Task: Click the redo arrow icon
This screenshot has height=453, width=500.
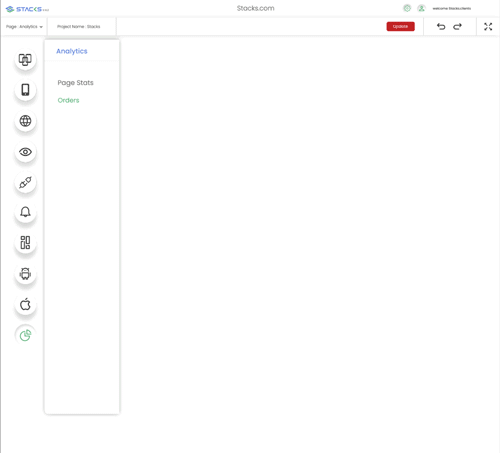Action: [457, 27]
